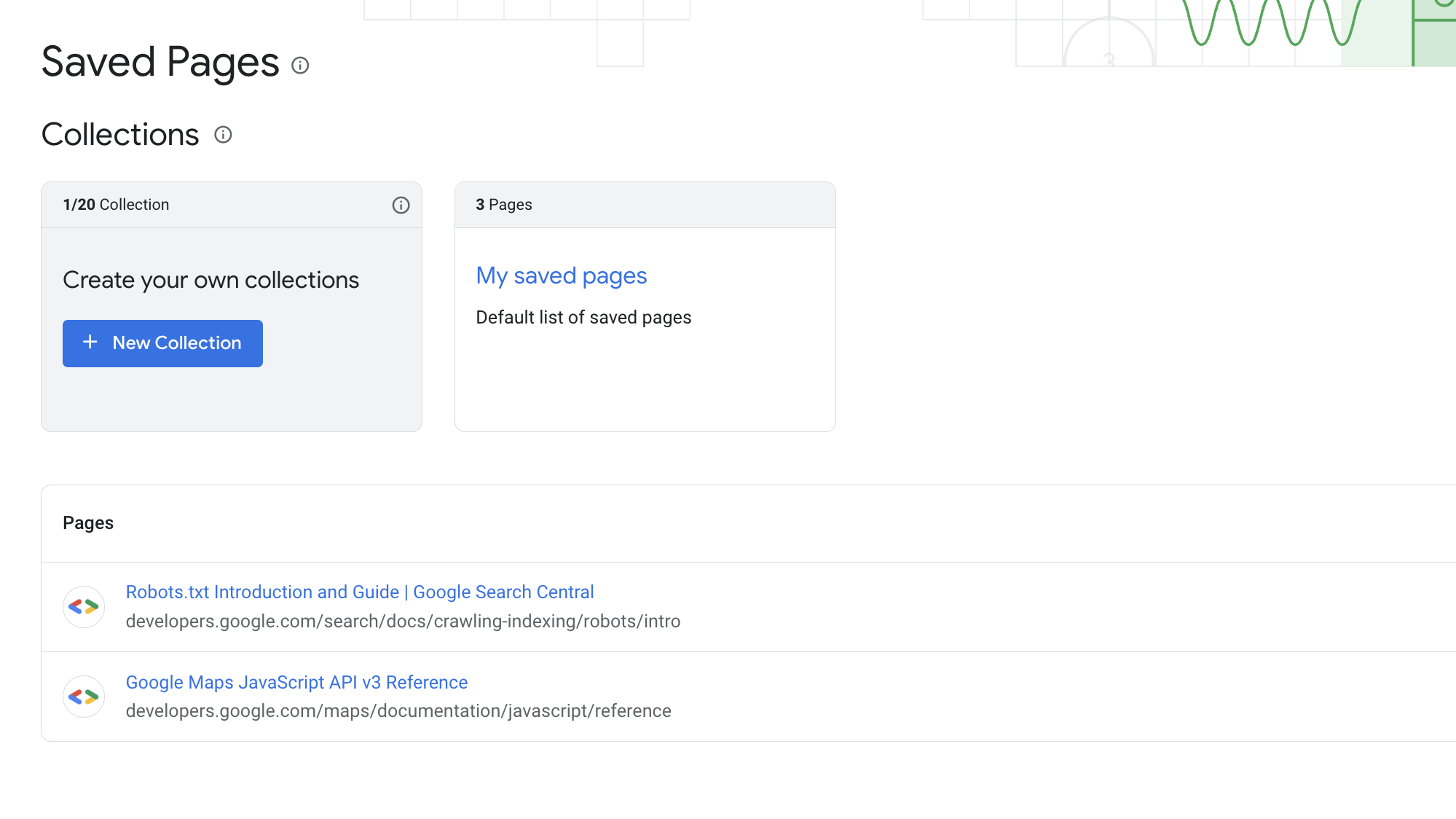Click the maps javascript/reference URL text

coord(398,711)
